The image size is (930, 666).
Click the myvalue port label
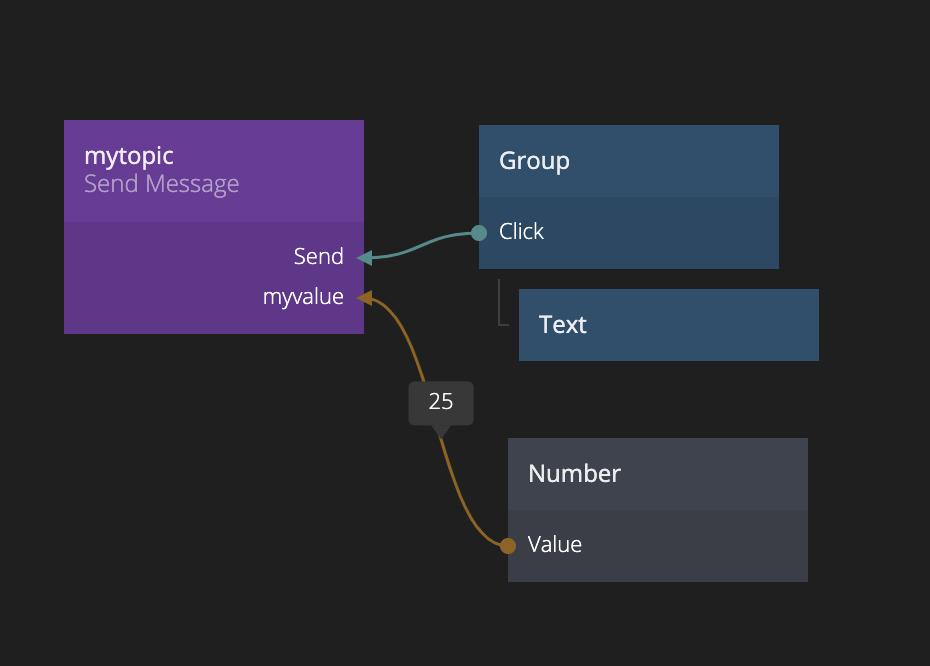click(303, 297)
